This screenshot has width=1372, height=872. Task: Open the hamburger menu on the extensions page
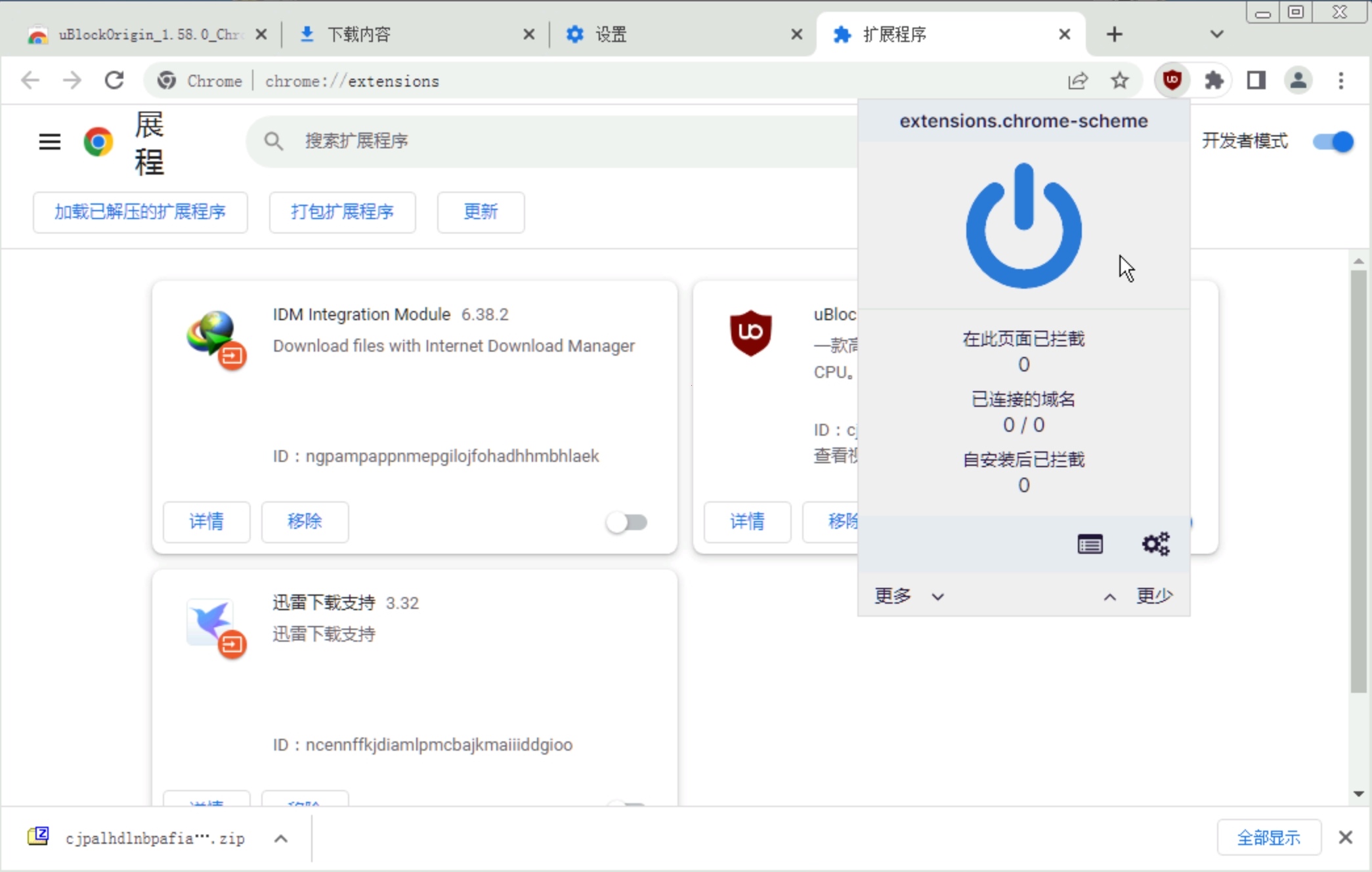[x=50, y=141]
